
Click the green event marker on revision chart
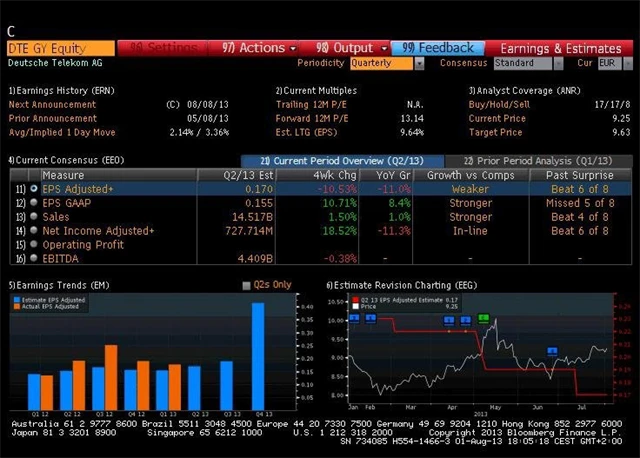pos(484,318)
